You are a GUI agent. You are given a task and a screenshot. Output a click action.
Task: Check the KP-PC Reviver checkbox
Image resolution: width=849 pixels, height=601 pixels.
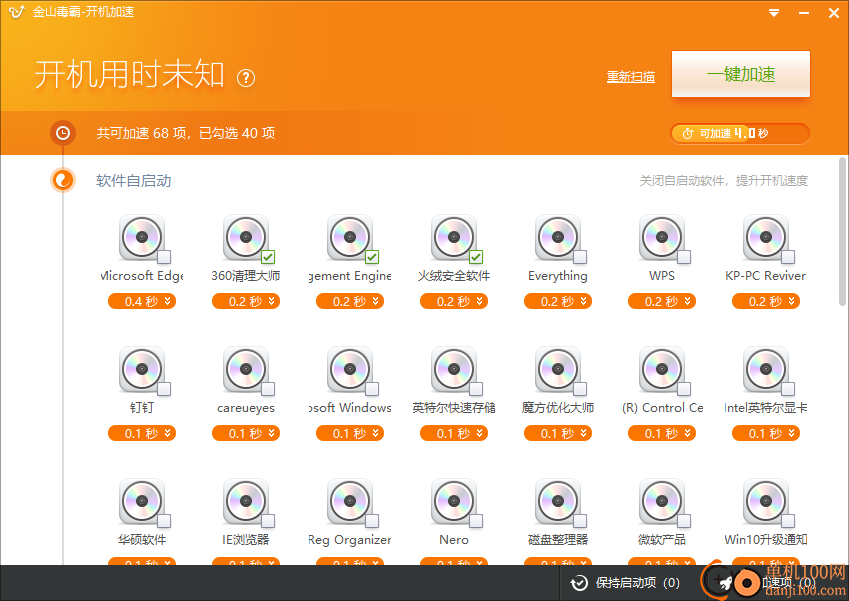pyautogui.click(x=788, y=257)
